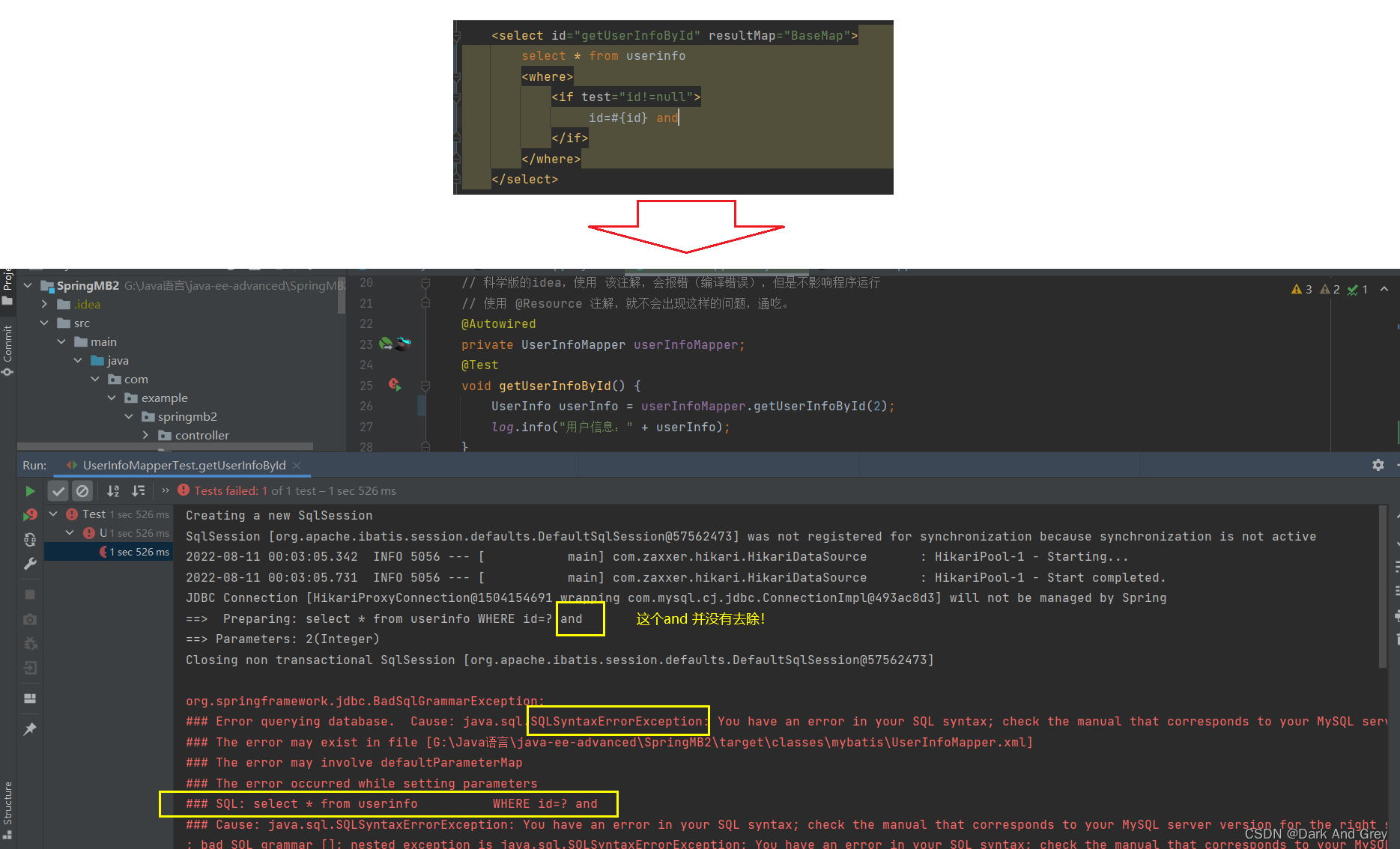Toggle auto-test rerun icon in Run panel
This screenshot has width=1400, height=849.
[x=30, y=540]
